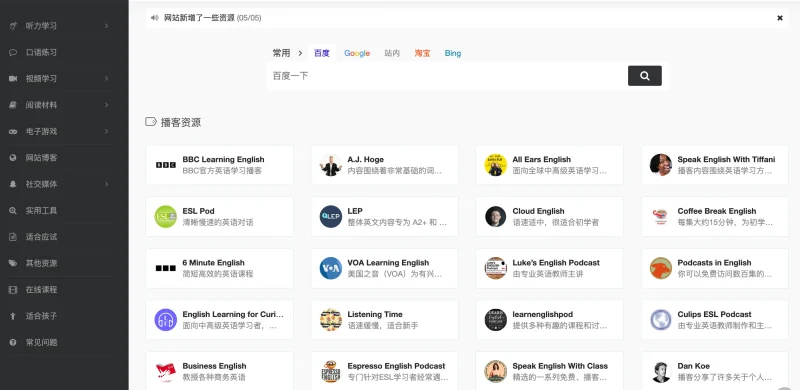
Task: Click the gamepad icon beside 电子游戏
Action: click(x=13, y=131)
